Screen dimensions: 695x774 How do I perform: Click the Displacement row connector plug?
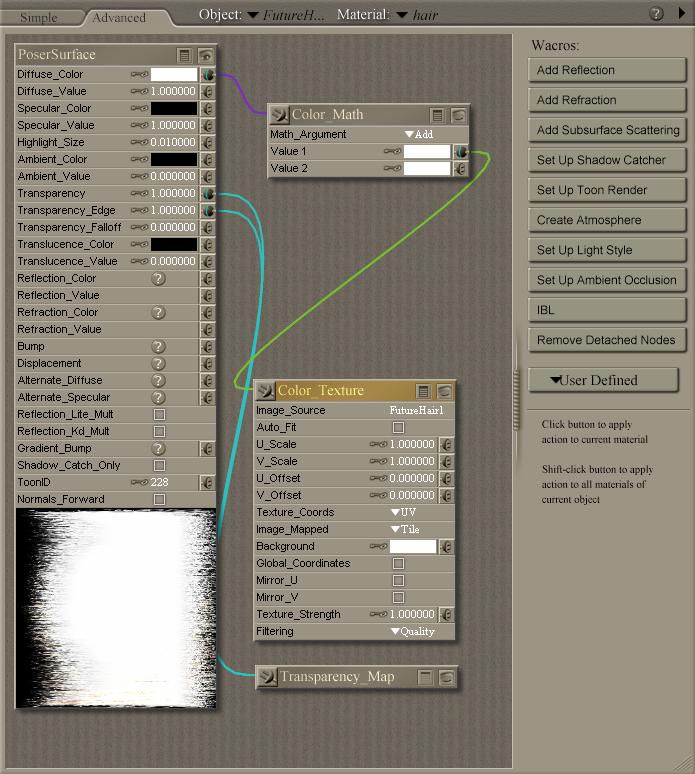click(208, 364)
